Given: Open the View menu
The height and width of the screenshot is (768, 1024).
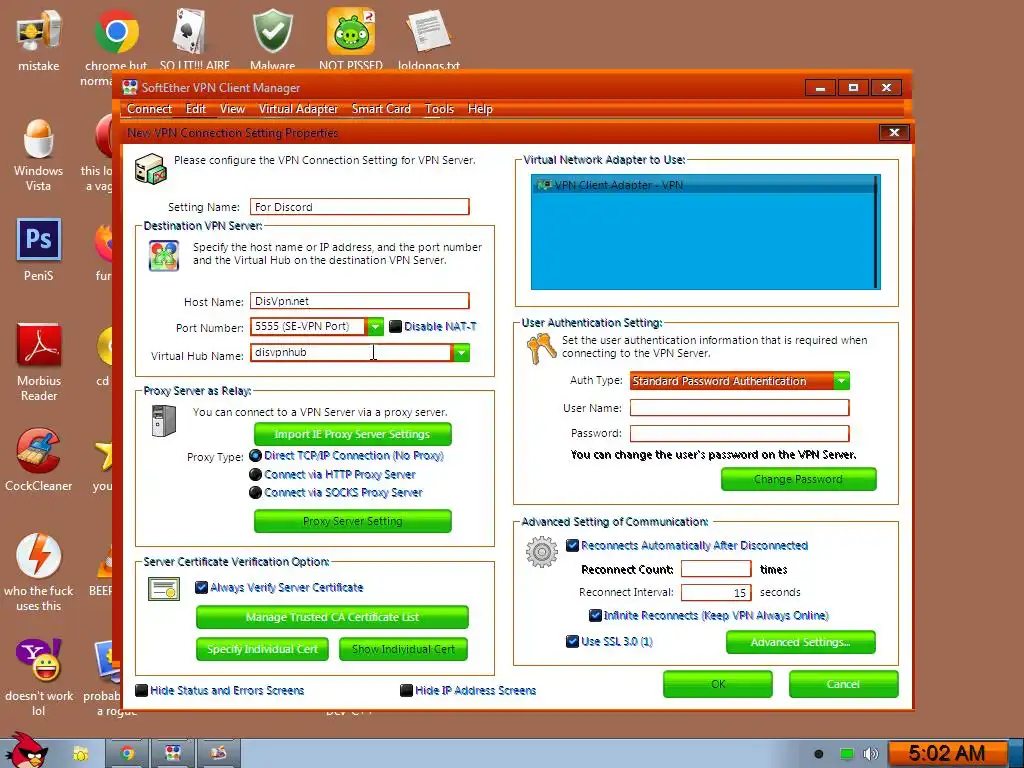Looking at the screenshot, I should pos(232,109).
